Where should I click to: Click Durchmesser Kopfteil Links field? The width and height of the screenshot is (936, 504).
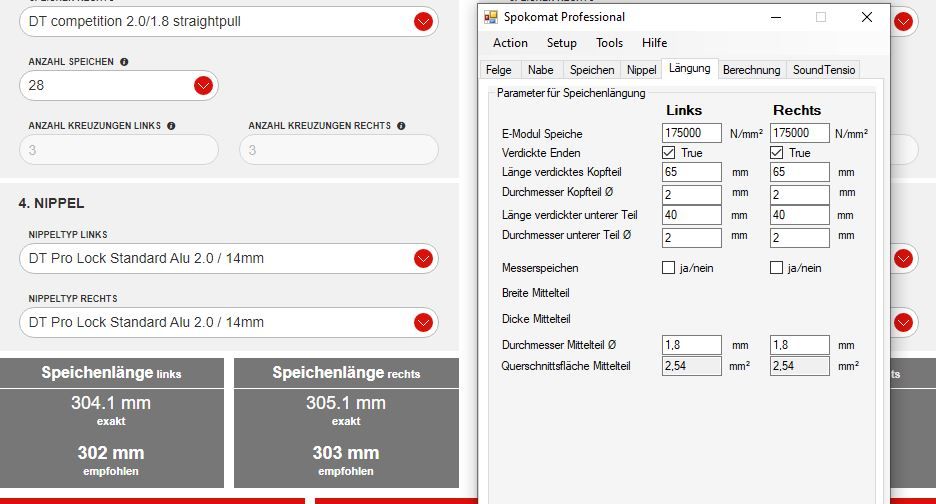pyautogui.click(x=692, y=195)
